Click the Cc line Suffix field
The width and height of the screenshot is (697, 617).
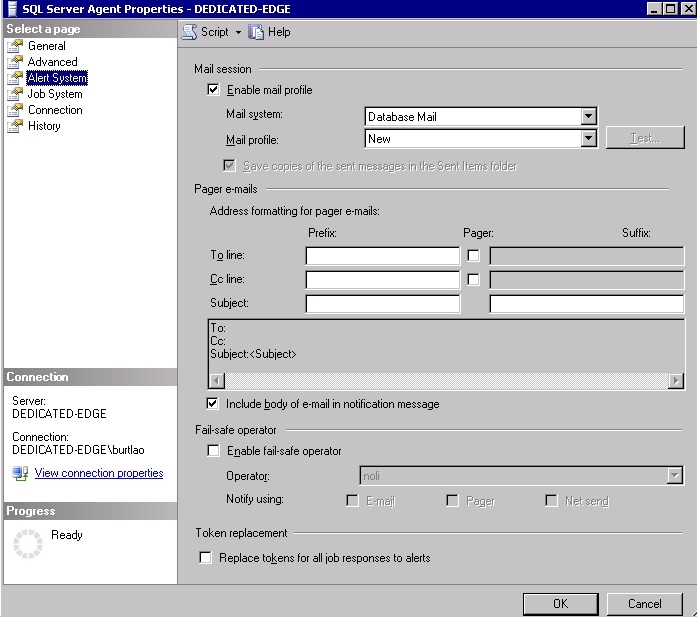[586, 280]
